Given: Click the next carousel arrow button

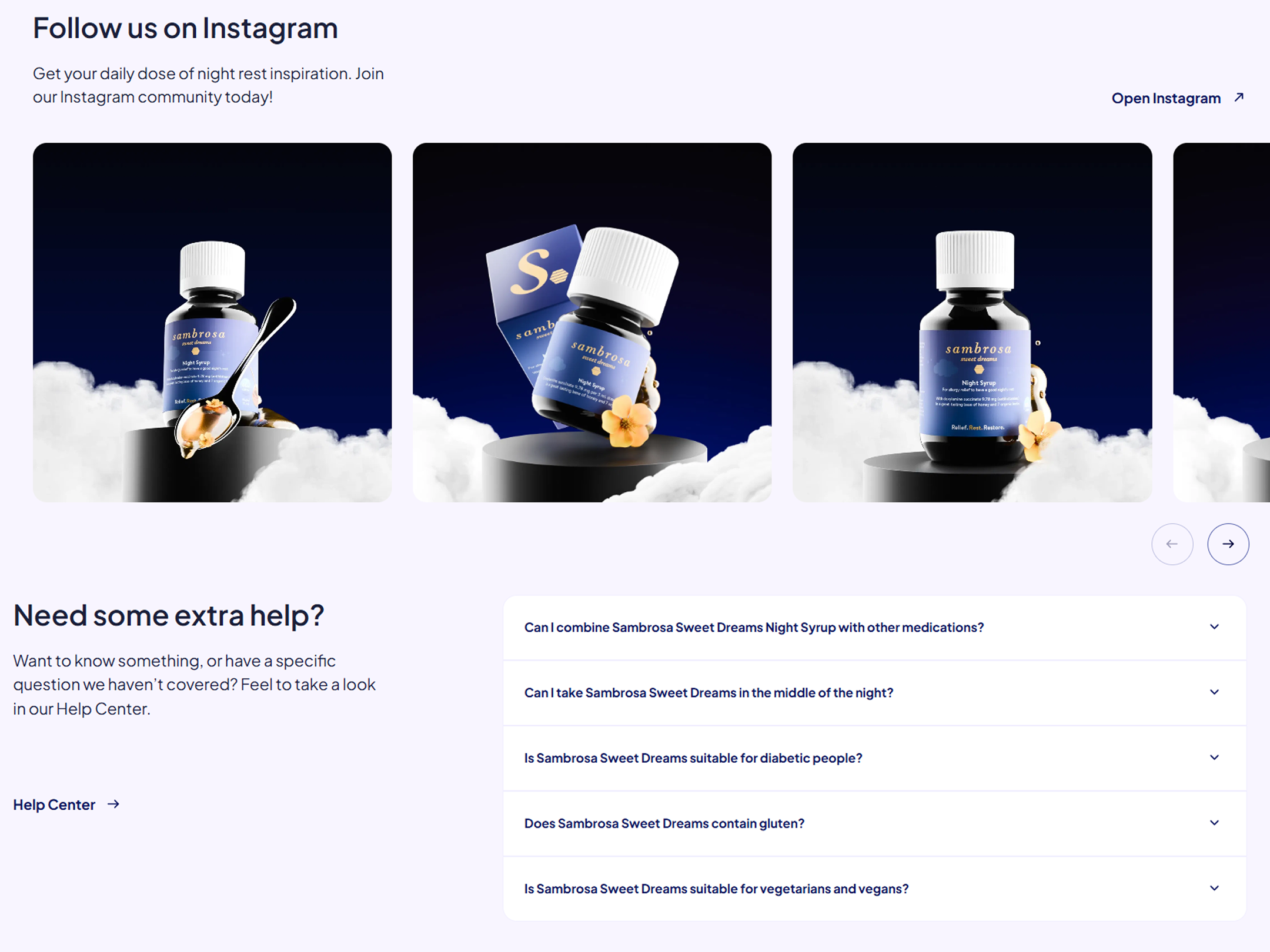Looking at the screenshot, I should [x=1228, y=544].
